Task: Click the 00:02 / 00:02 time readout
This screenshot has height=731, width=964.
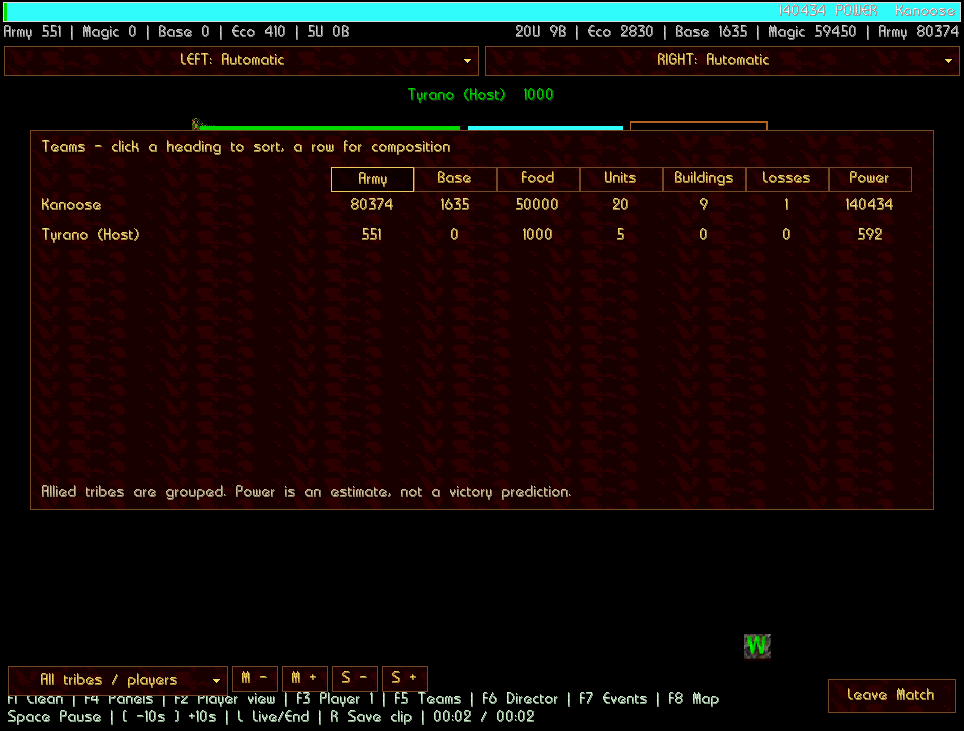Action: click(x=484, y=717)
